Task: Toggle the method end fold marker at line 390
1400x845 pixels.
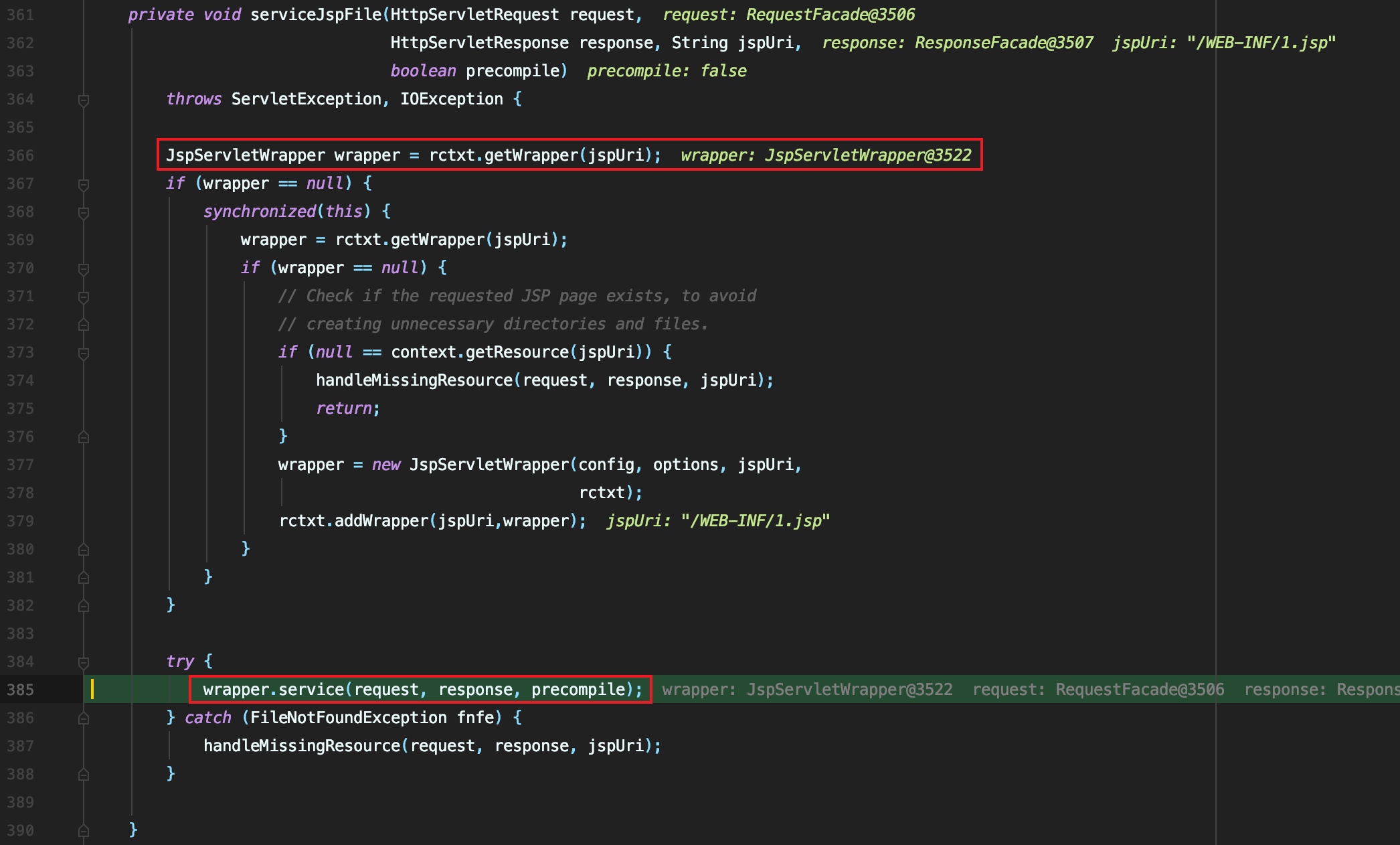Action: [x=84, y=831]
